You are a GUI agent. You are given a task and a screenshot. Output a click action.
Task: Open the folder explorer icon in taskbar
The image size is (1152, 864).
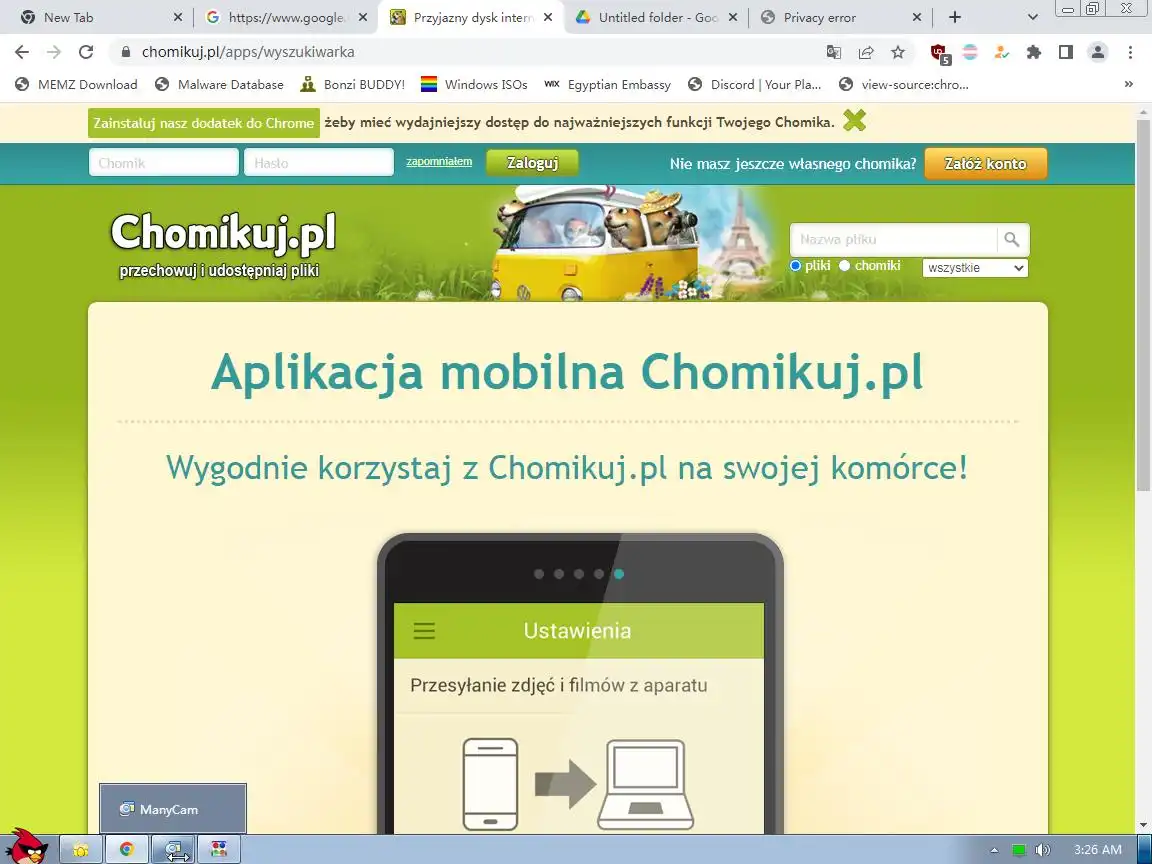coord(81,850)
